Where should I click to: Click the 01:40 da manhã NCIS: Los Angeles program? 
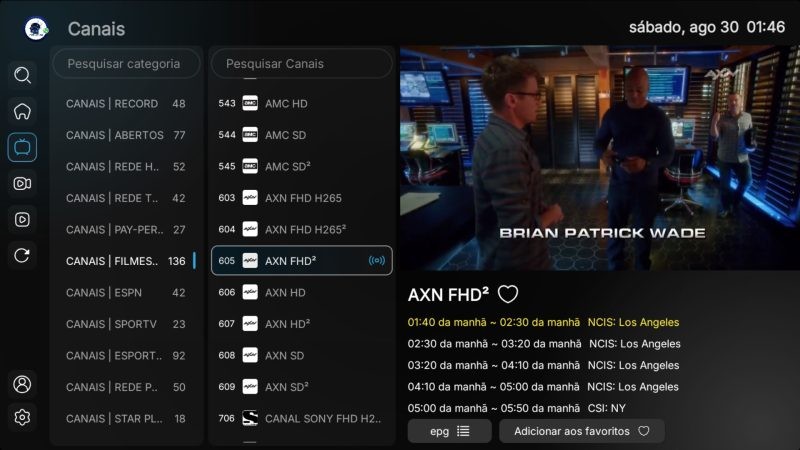[543, 322]
